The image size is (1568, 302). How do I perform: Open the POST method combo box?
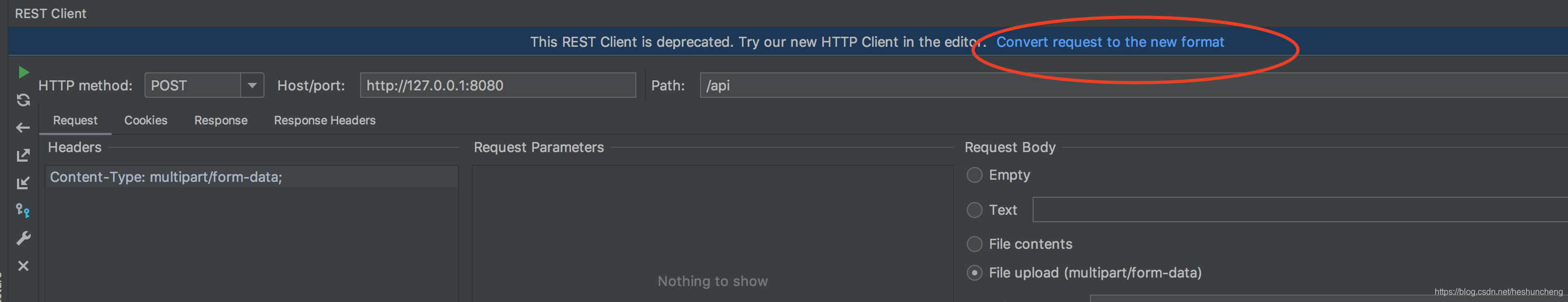click(204, 85)
